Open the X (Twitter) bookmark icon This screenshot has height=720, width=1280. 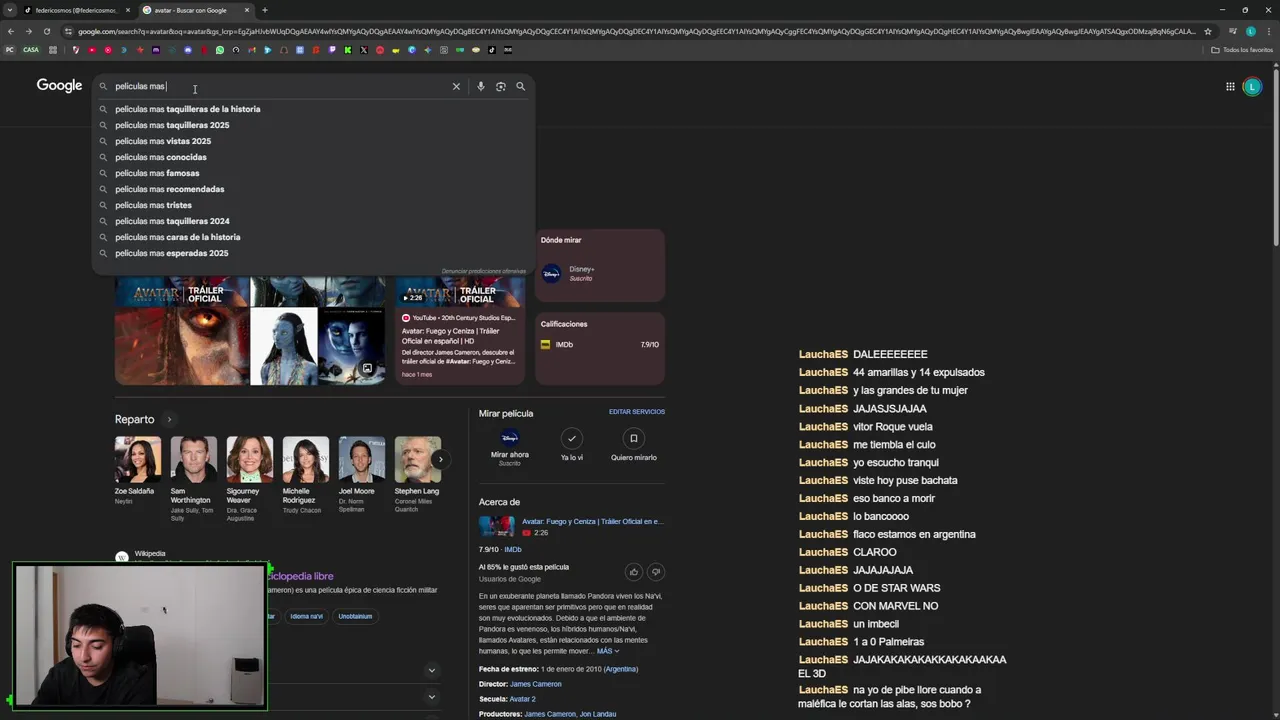point(364,50)
